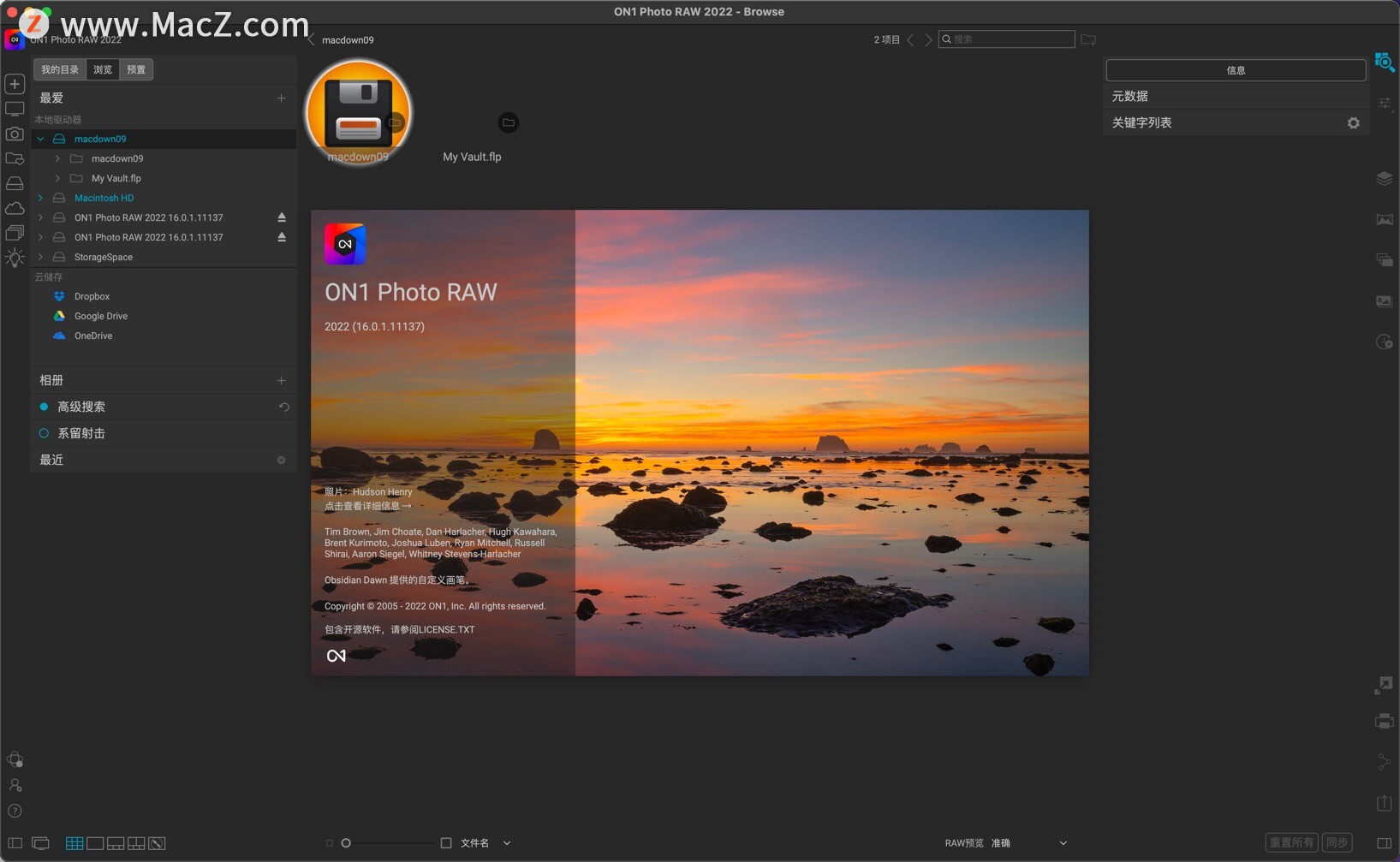Select the 高级搜索 radio option
1400x862 pixels.
tap(44, 407)
